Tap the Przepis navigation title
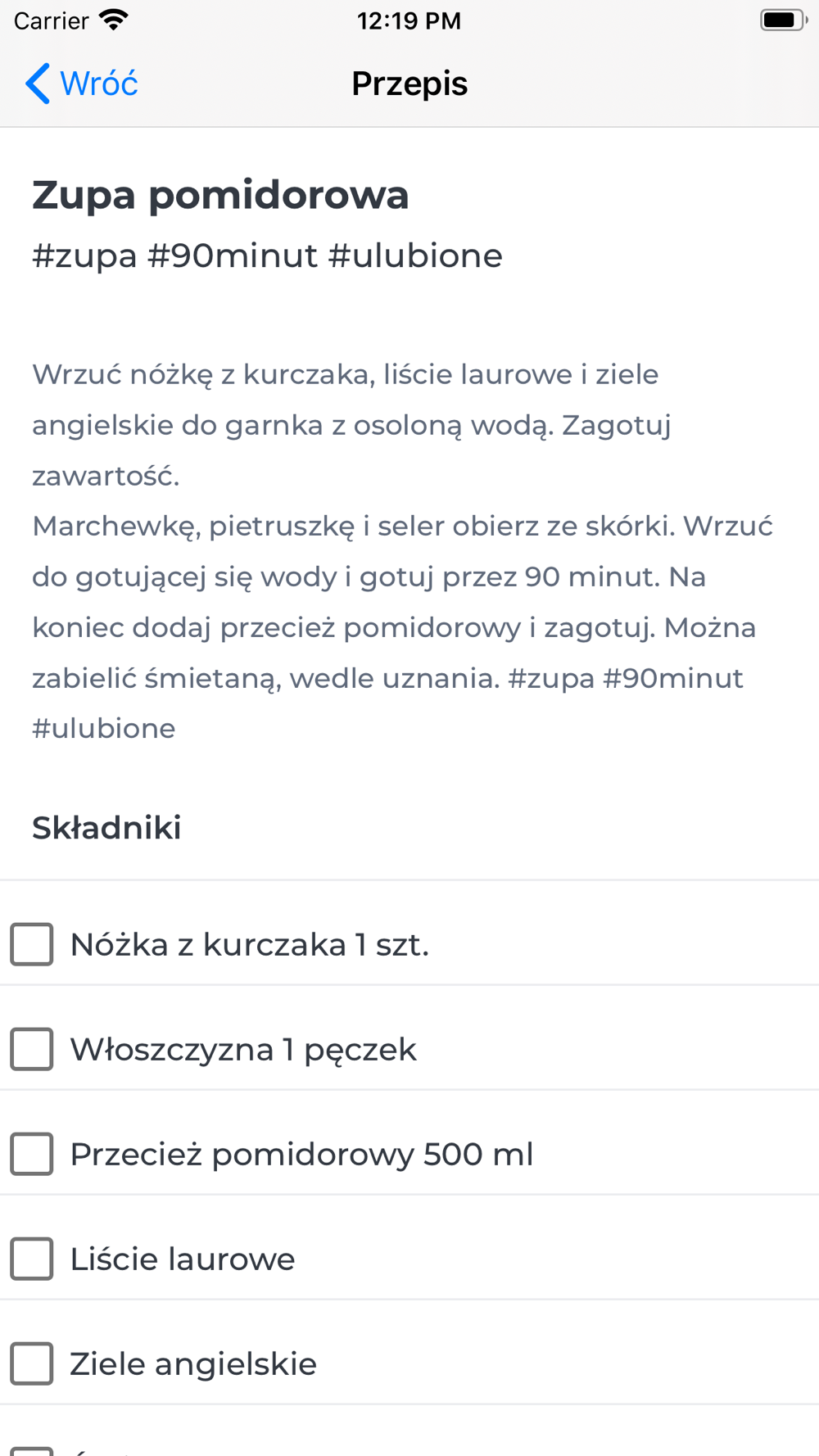Screen dimensions: 819x1456 [x=409, y=84]
